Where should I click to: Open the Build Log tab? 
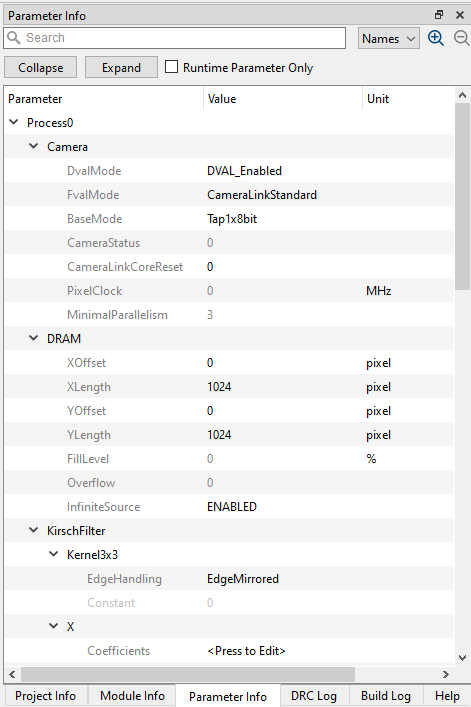pyautogui.click(x=386, y=696)
